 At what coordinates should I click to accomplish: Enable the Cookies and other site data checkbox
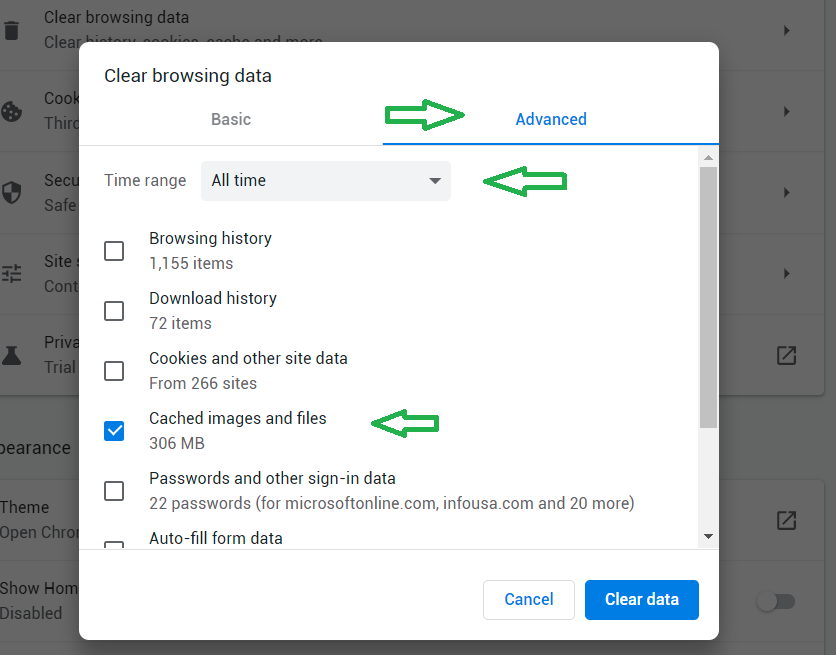coord(114,371)
